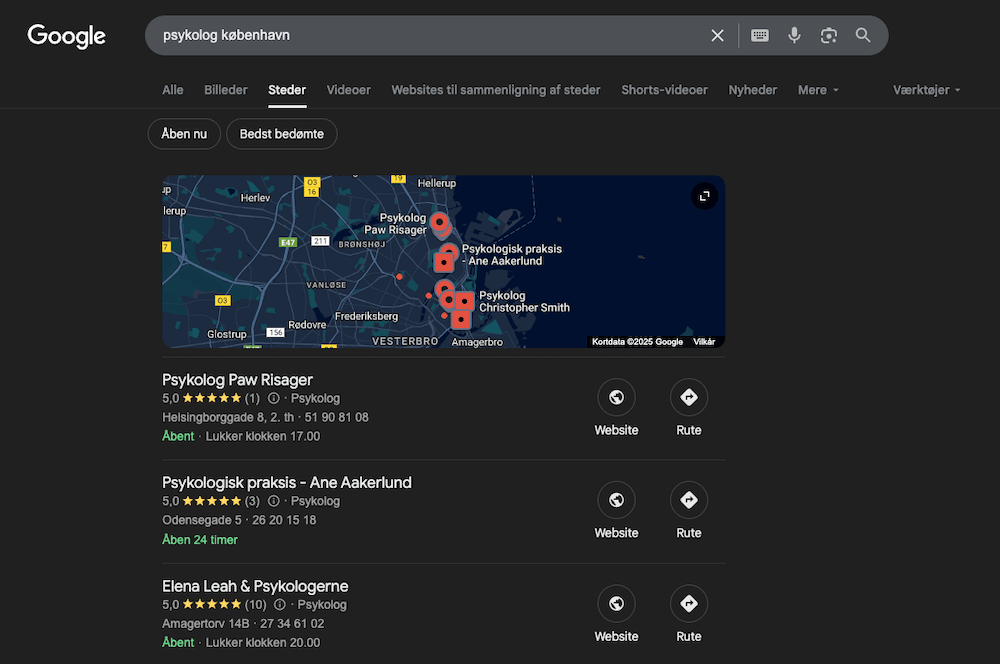Click Lukker klokken 20.00 hours text
This screenshot has height=664, width=1000.
tap(263, 642)
